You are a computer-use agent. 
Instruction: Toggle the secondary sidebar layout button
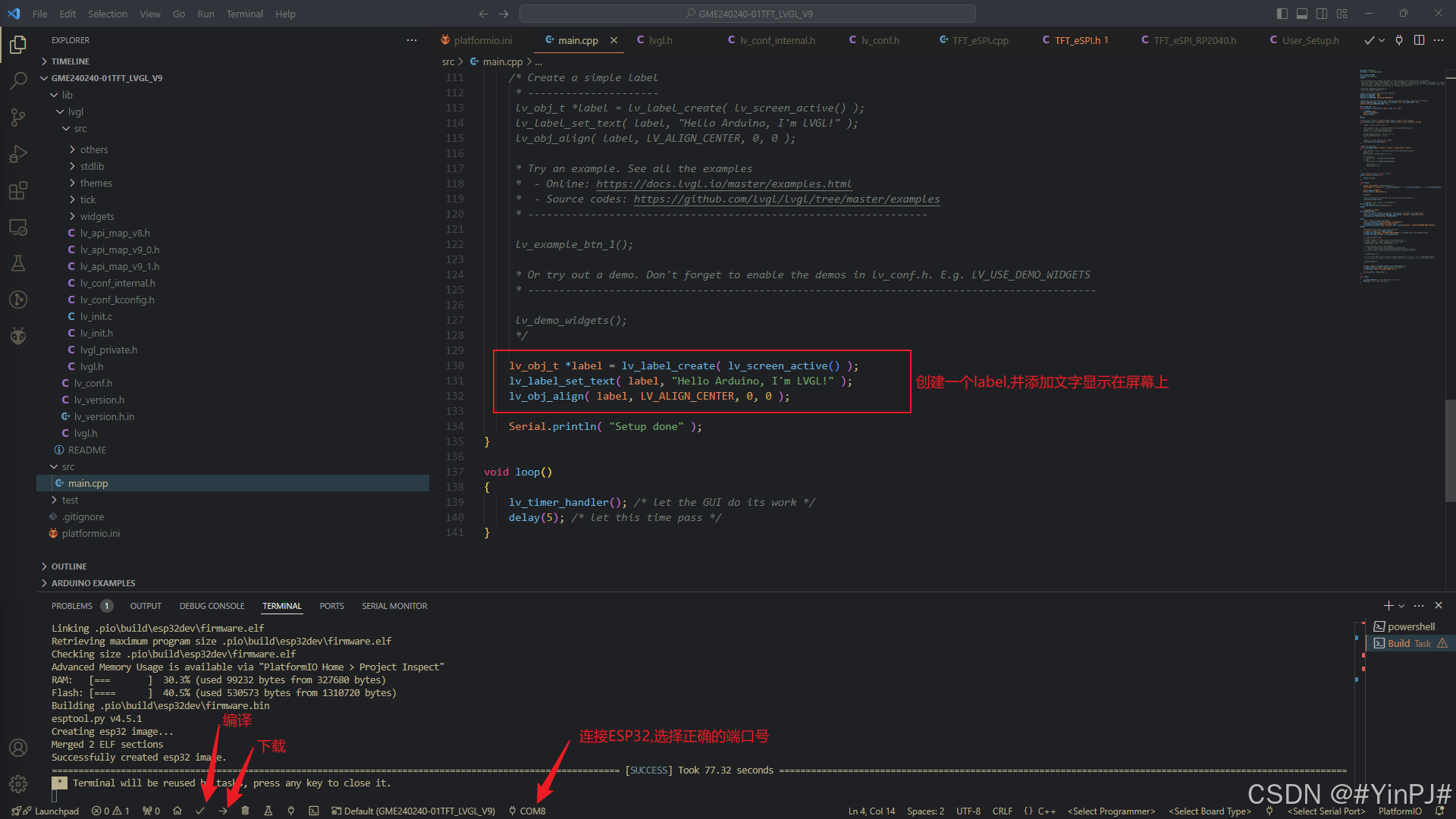coord(1322,14)
